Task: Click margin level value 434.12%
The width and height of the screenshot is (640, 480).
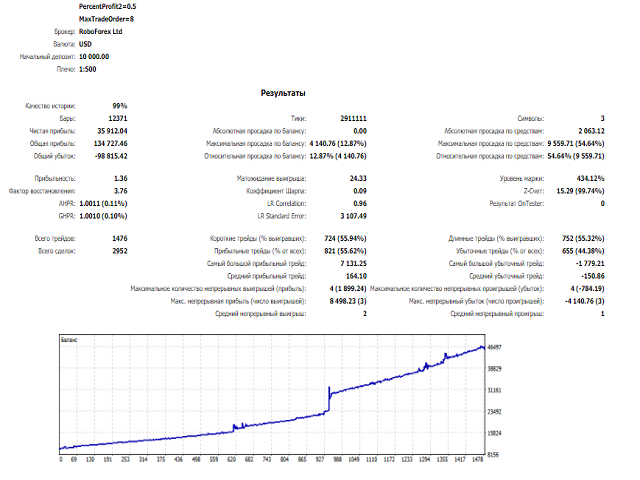Action: coord(591,179)
